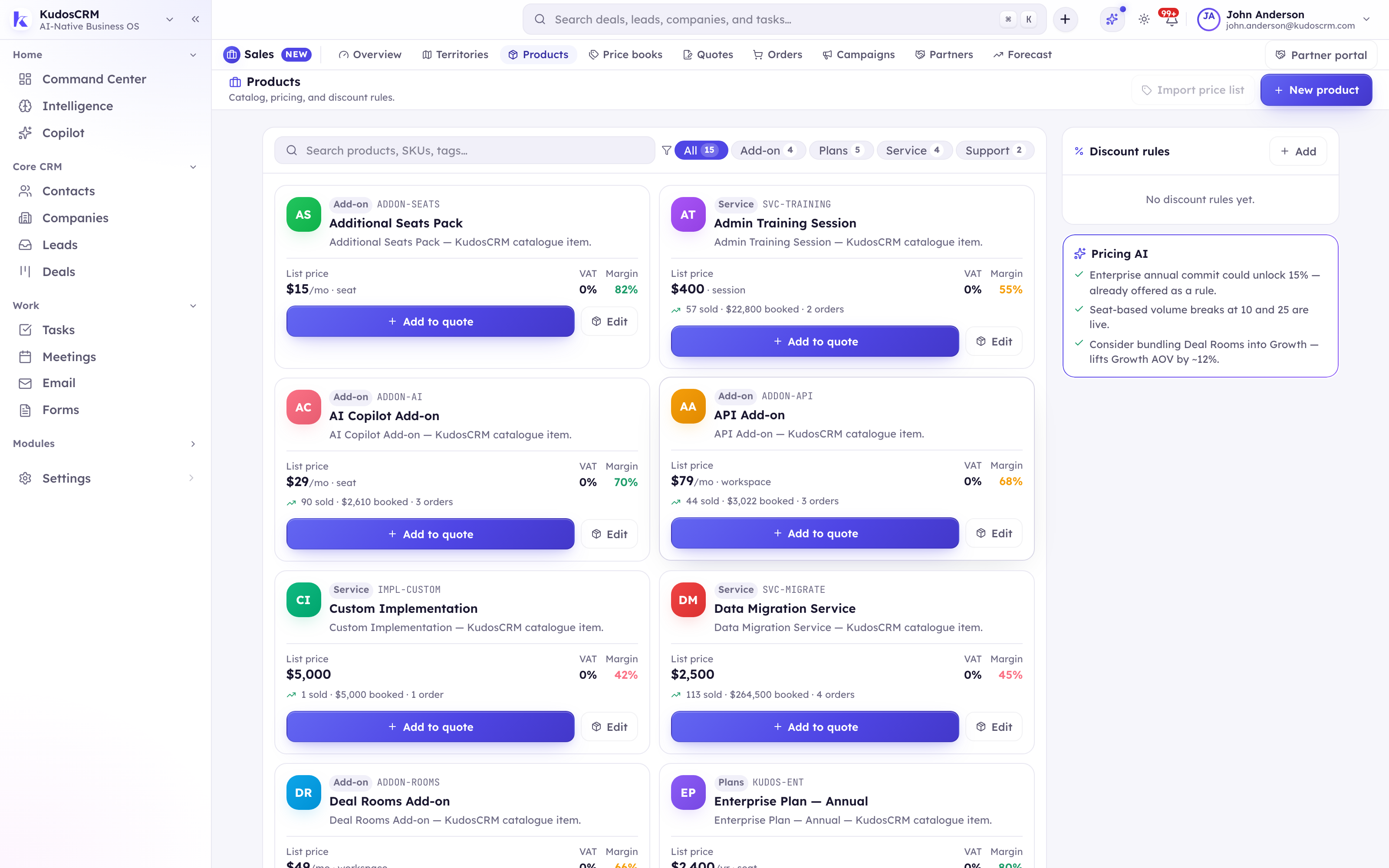Add AI Copilot Add-on to quote
Screen dimensions: 1389x868
point(431,534)
